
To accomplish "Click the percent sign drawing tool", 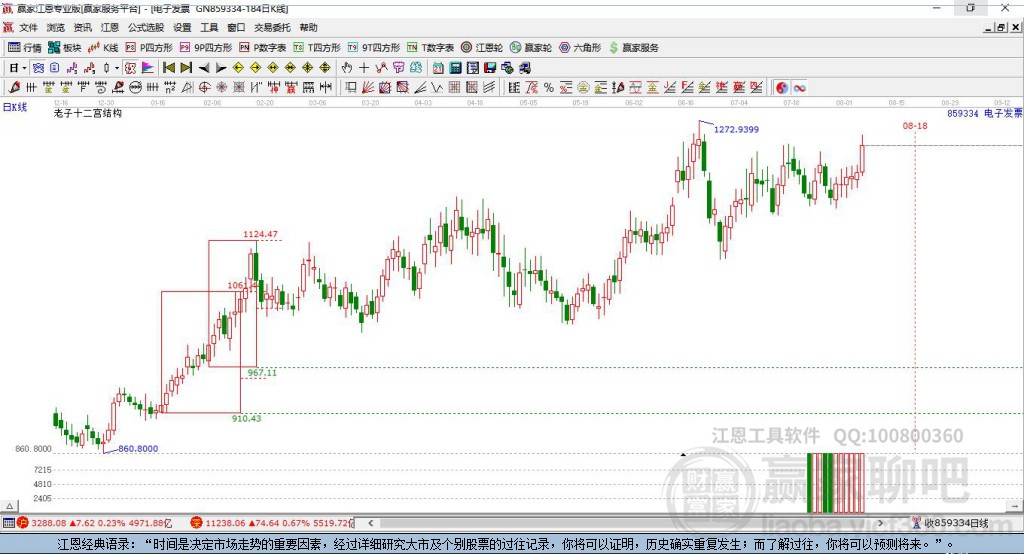I will click(x=549, y=88).
